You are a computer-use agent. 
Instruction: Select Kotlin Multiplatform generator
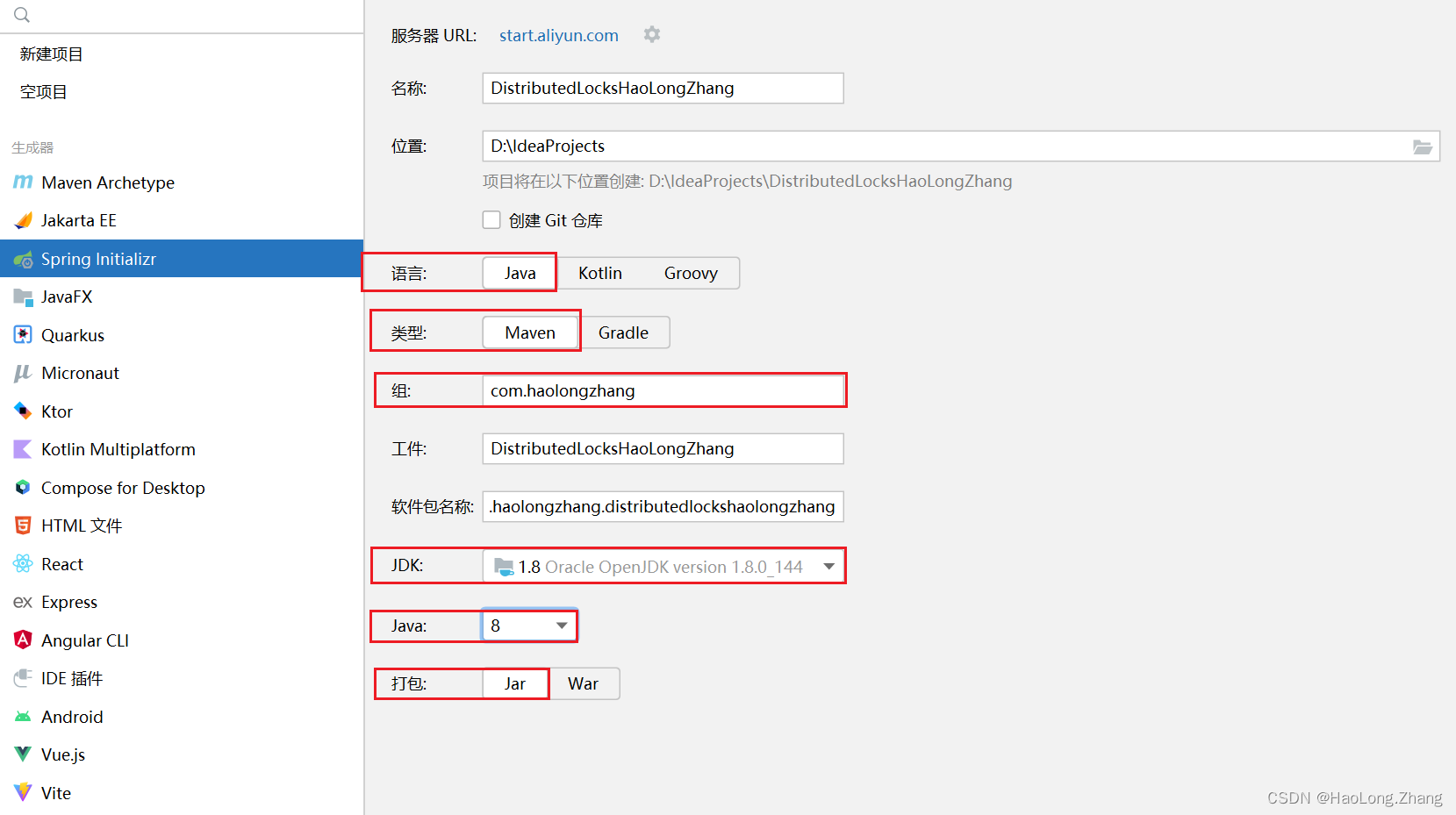[x=182, y=449]
